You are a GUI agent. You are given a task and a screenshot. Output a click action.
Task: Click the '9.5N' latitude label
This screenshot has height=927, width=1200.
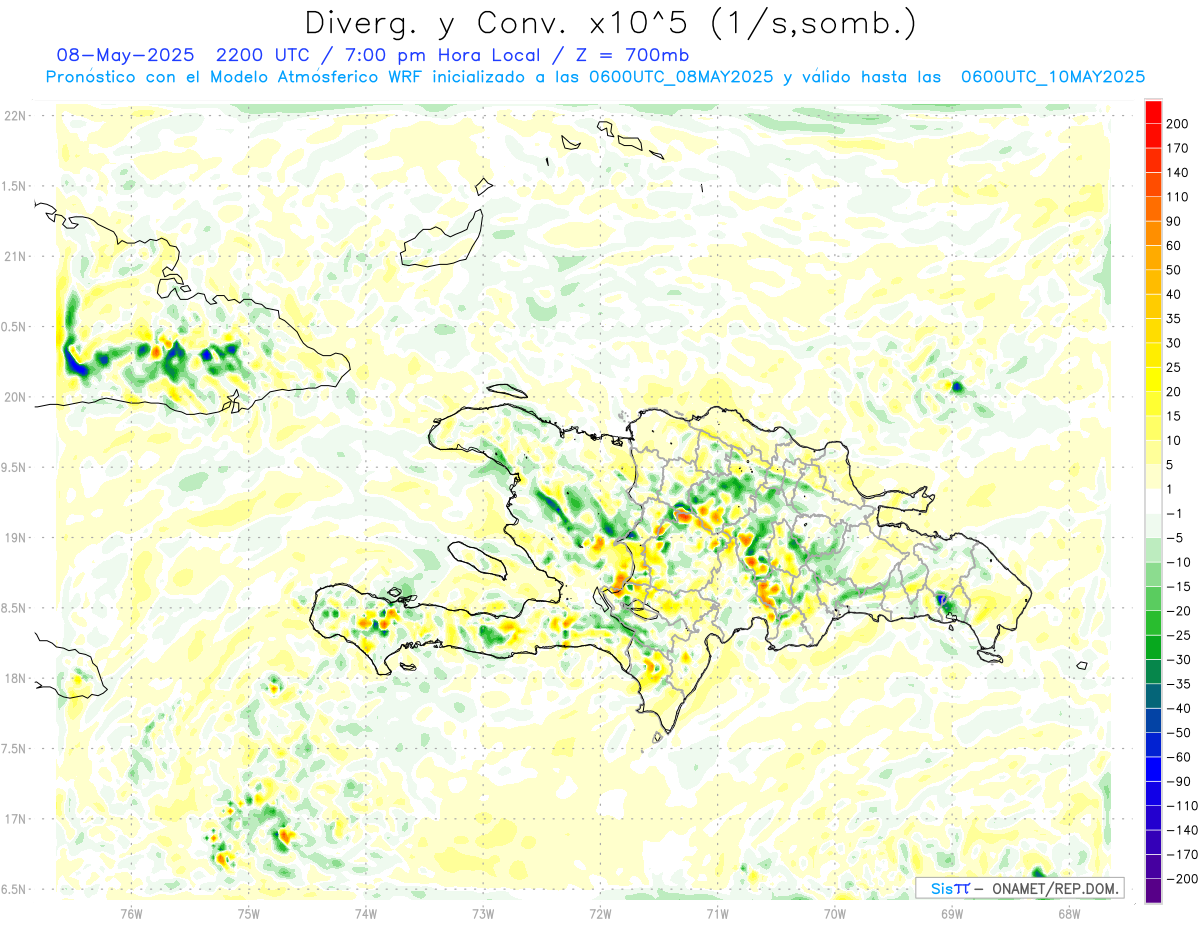coord(14,467)
